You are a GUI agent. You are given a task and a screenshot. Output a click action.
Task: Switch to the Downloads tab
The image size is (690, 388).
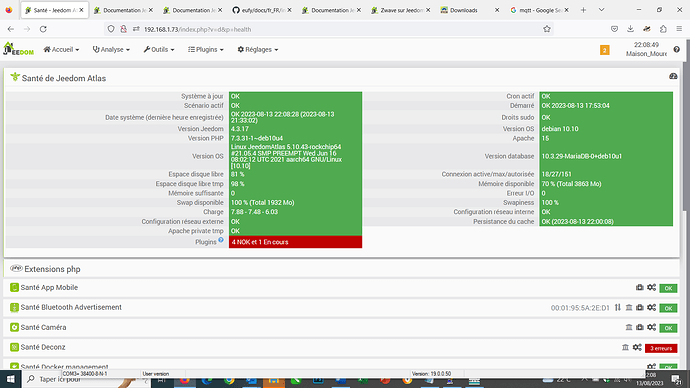pyautogui.click(x=470, y=10)
